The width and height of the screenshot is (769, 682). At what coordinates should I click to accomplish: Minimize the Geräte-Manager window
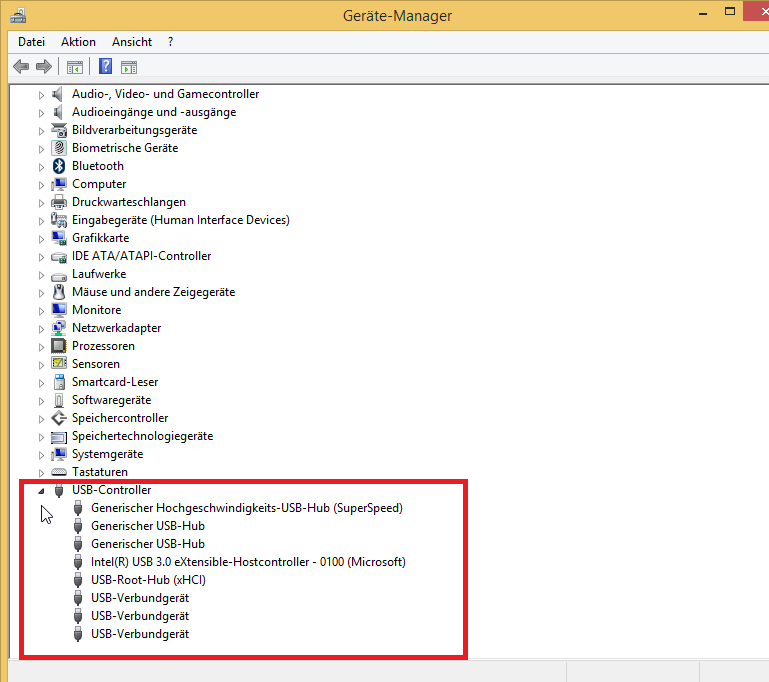[x=703, y=12]
